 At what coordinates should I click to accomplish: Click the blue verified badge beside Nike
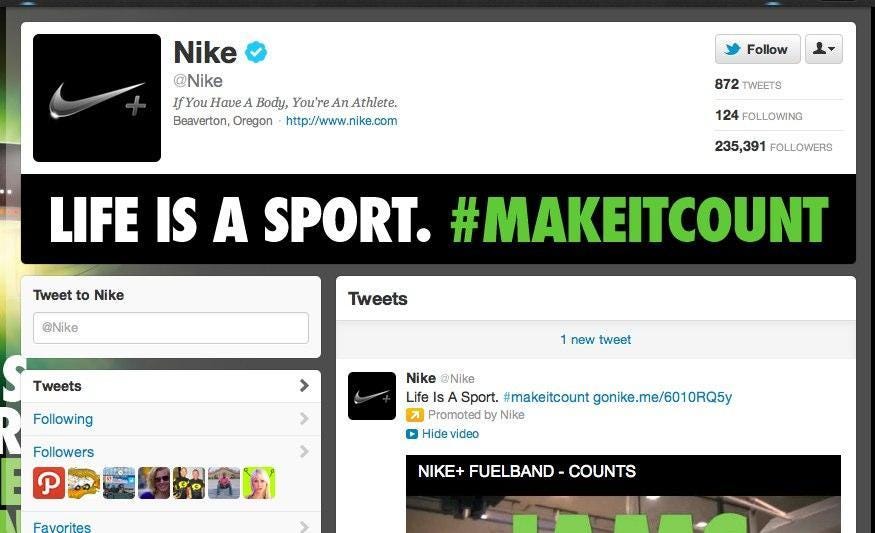point(256,52)
